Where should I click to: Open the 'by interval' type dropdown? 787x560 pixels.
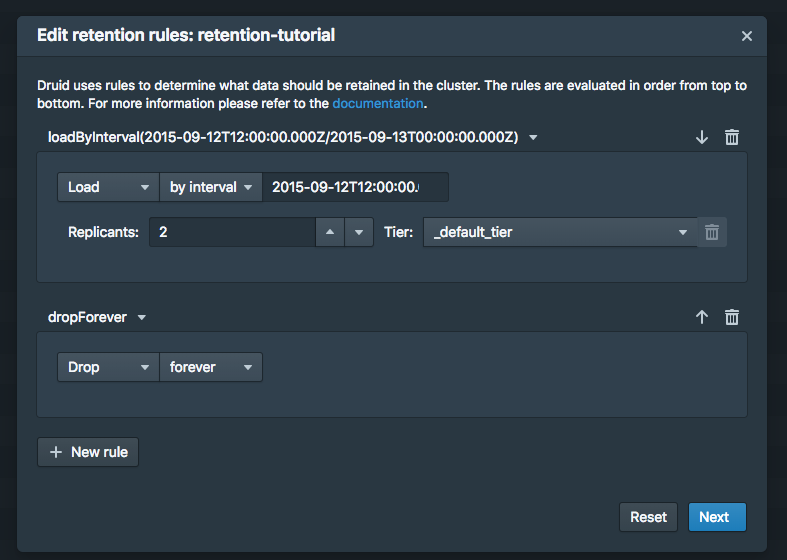[211, 187]
